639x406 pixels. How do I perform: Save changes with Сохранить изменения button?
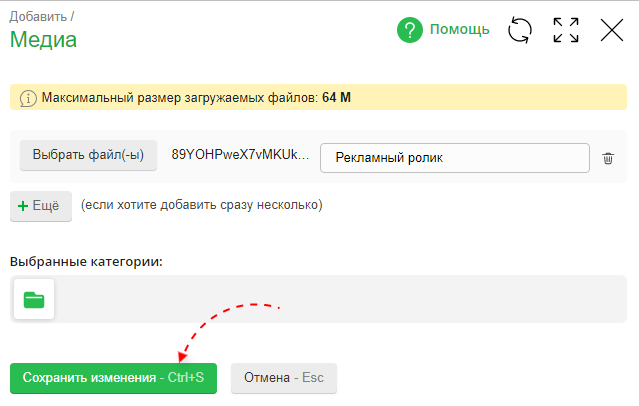tap(113, 379)
